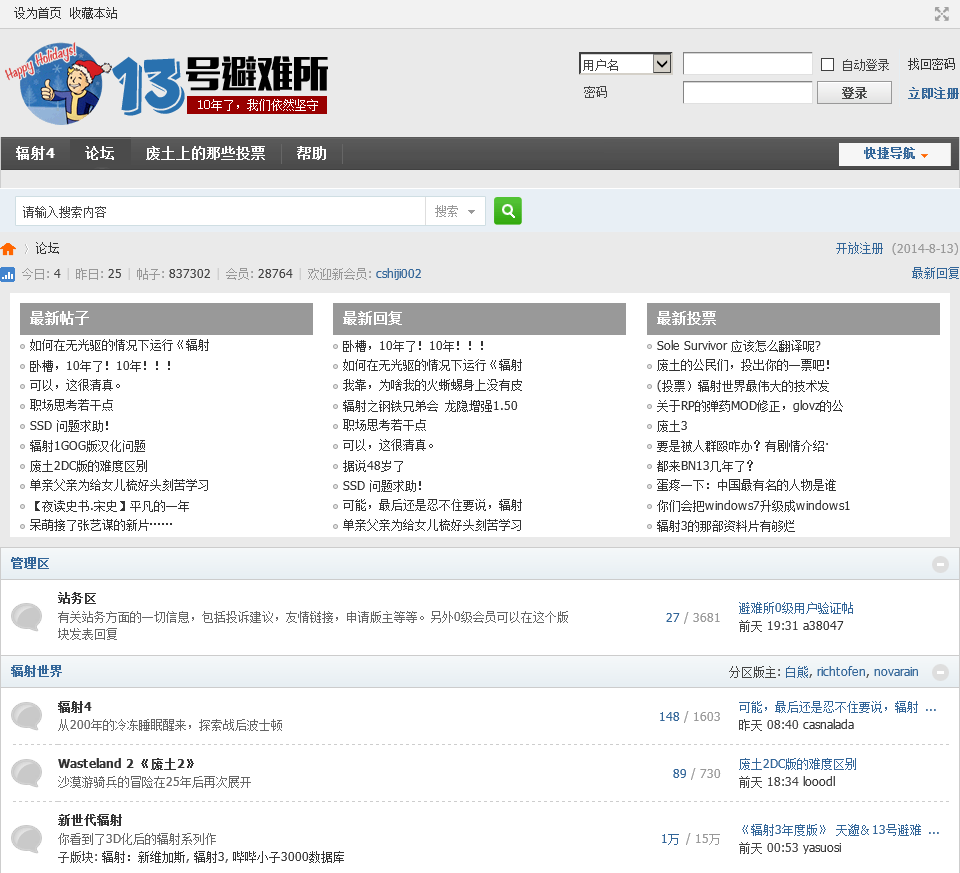This screenshot has width=960, height=873.
Task: Open sub-forum 辐射3
Action: [x=210, y=856]
